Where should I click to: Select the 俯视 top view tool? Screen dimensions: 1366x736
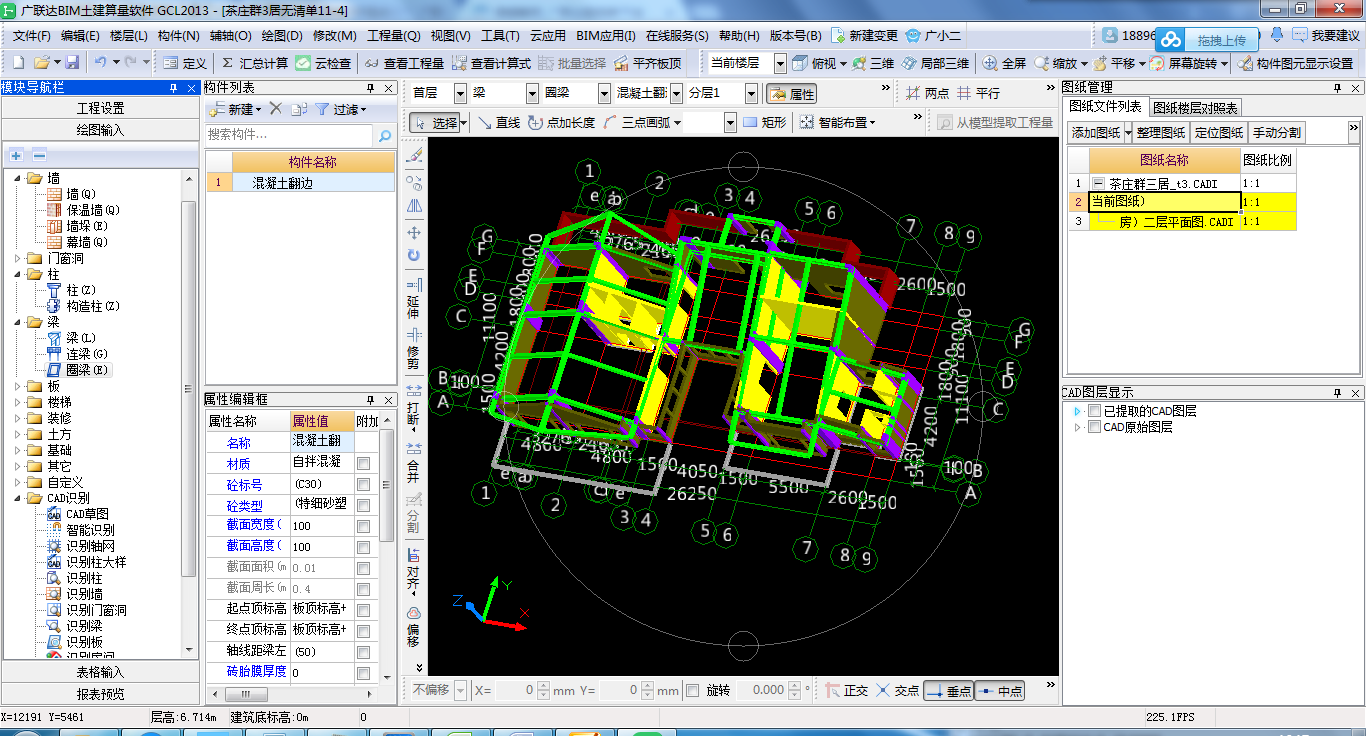tap(813, 63)
